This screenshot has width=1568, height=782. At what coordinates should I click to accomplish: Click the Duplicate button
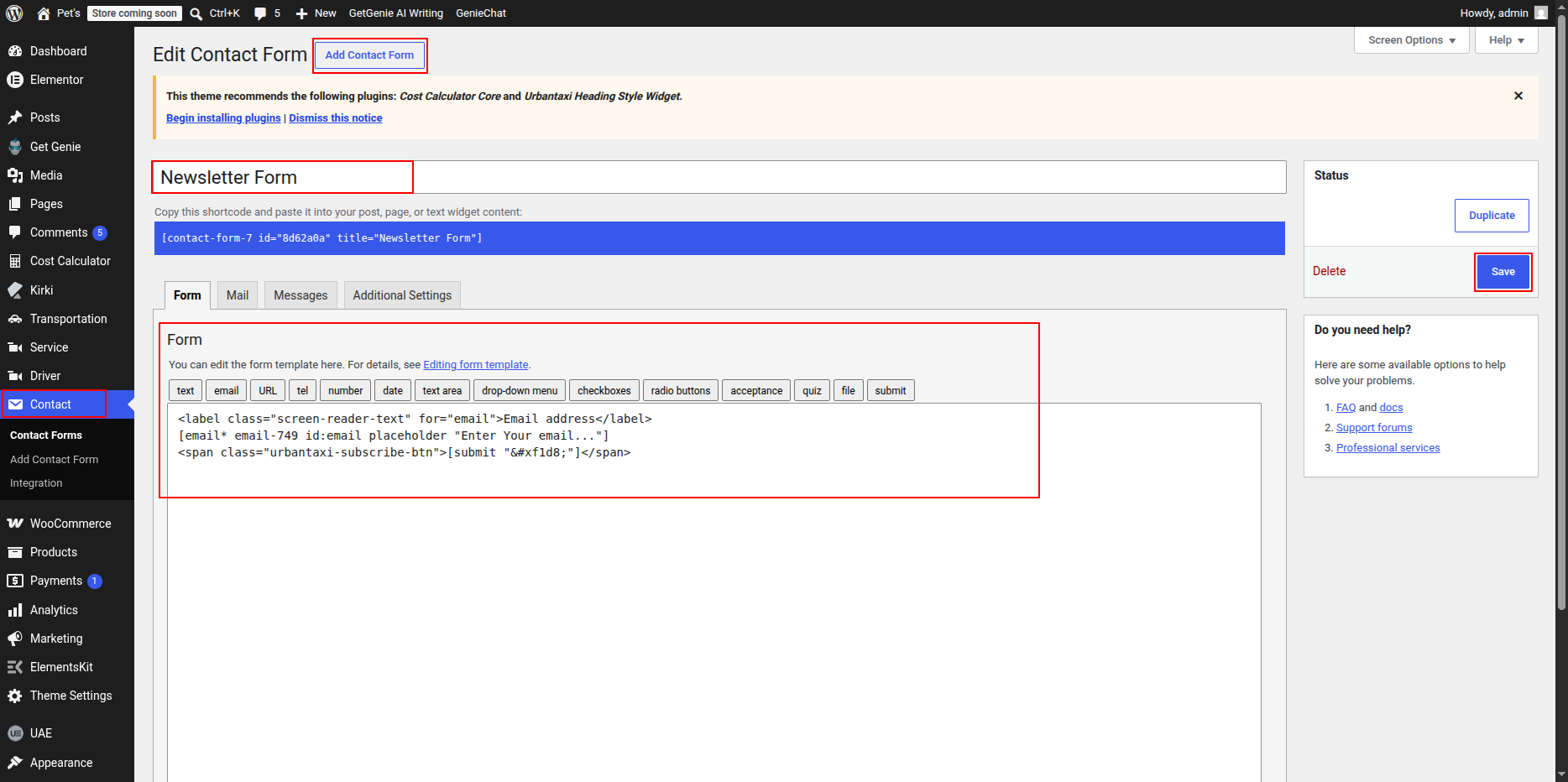(x=1492, y=216)
